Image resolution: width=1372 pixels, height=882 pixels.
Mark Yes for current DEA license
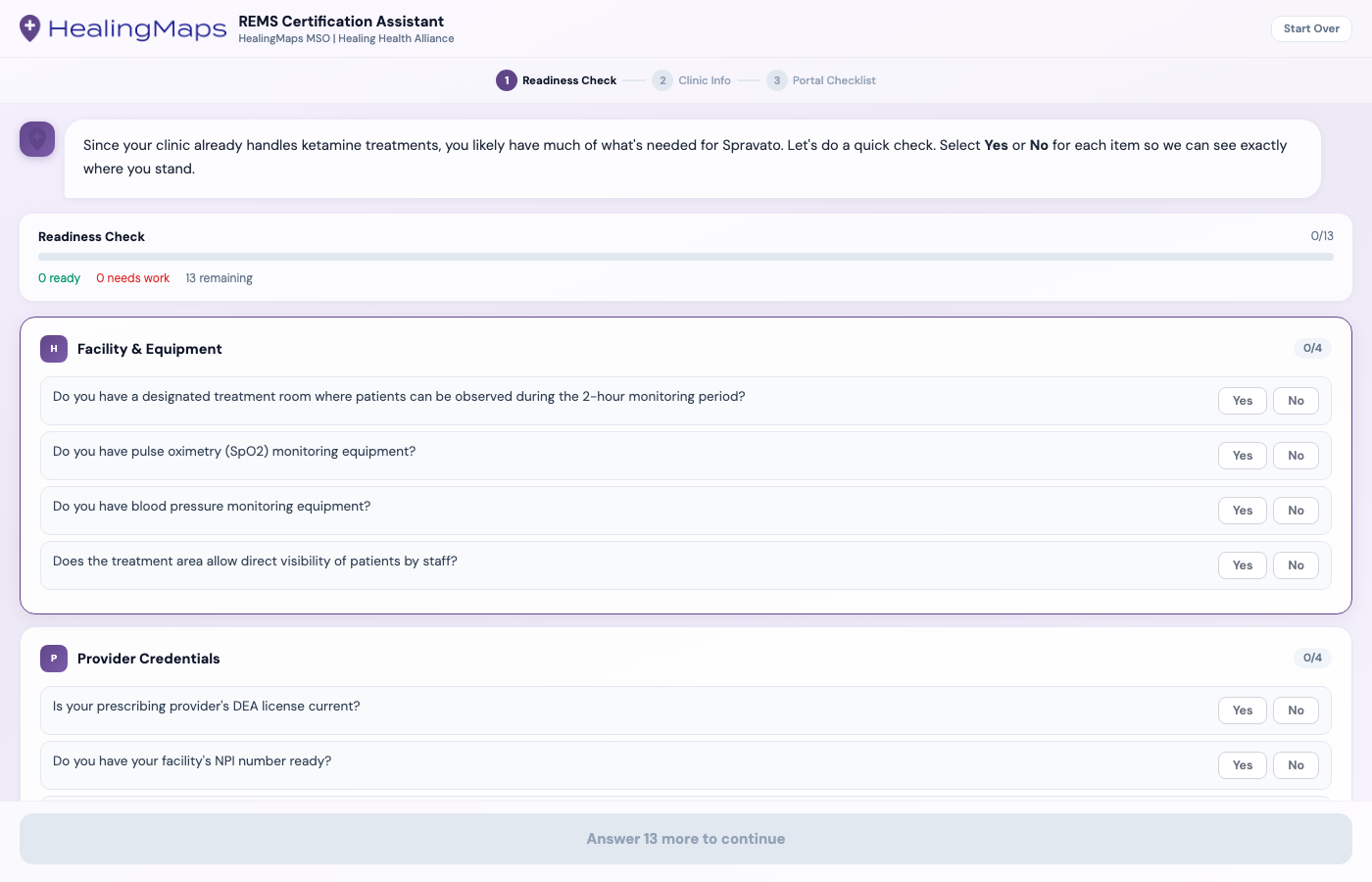point(1242,710)
